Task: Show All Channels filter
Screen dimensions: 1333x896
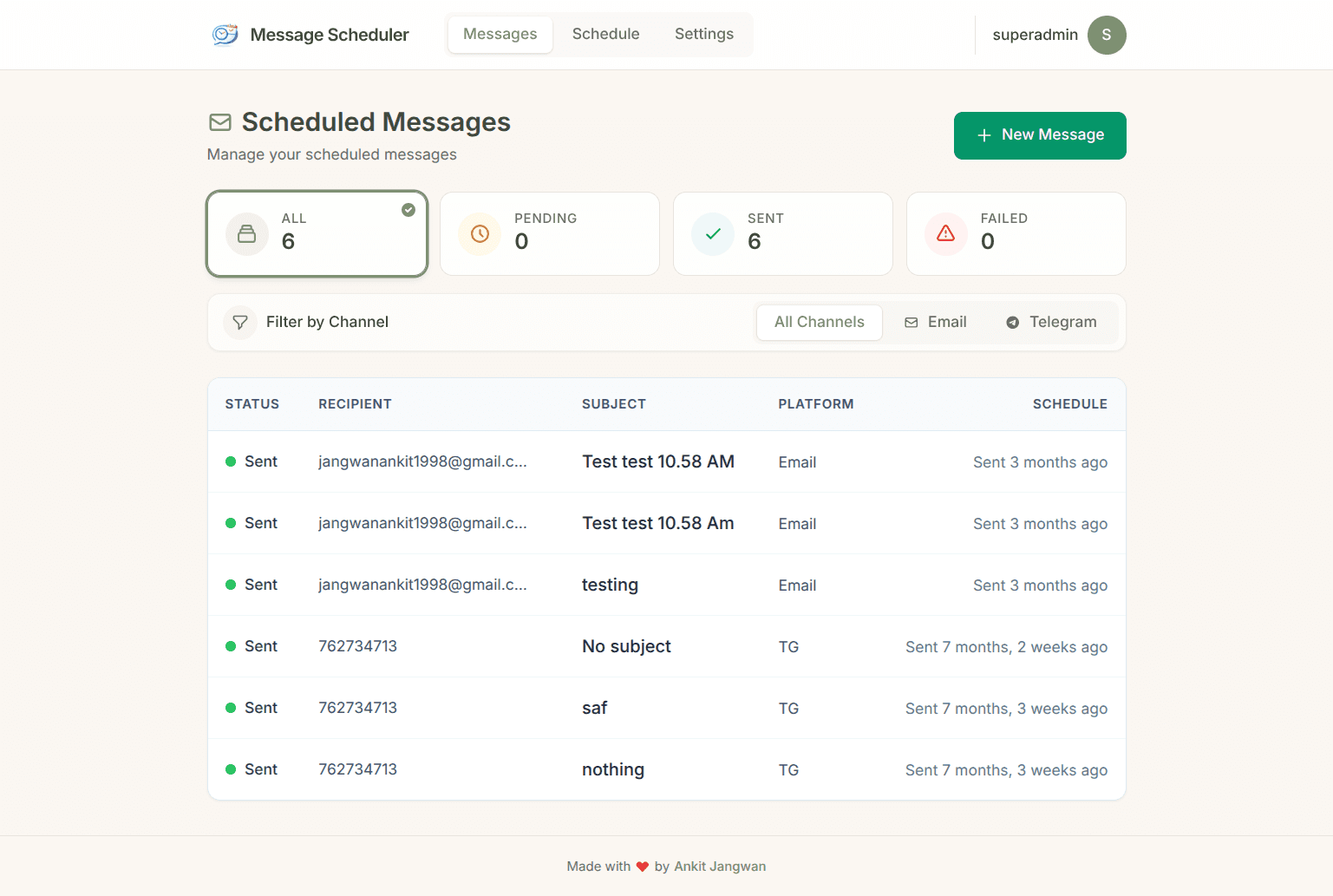Action: coord(820,323)
